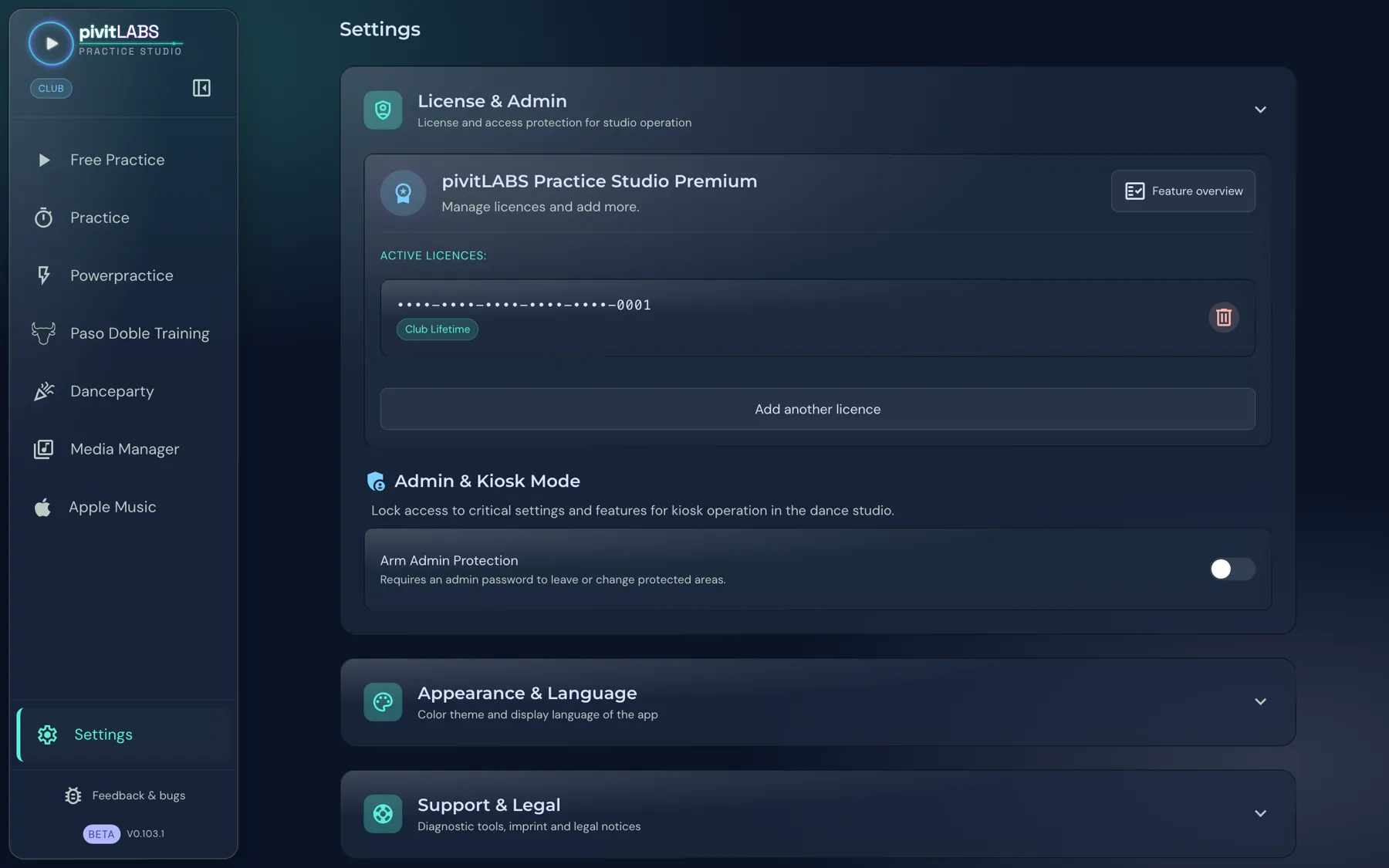Click the CLUB badge
1389x868 pixels.
pyautogui.click(x=51, y=88)
